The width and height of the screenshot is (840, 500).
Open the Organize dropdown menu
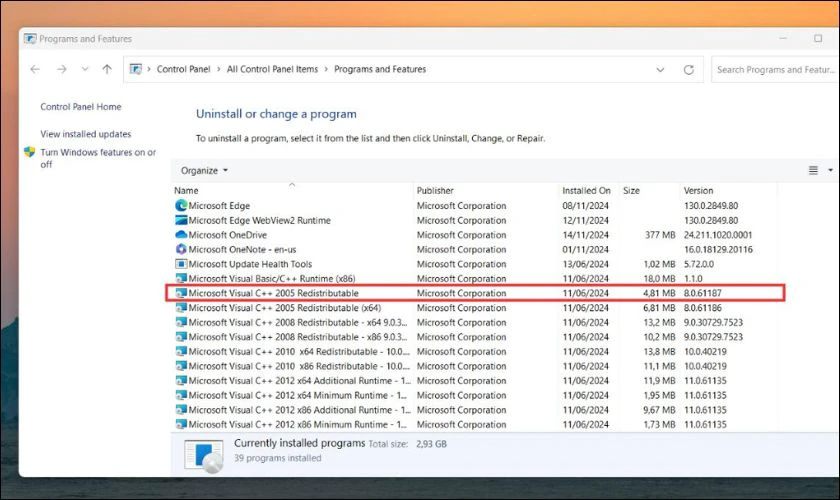[x=204, y=170]
